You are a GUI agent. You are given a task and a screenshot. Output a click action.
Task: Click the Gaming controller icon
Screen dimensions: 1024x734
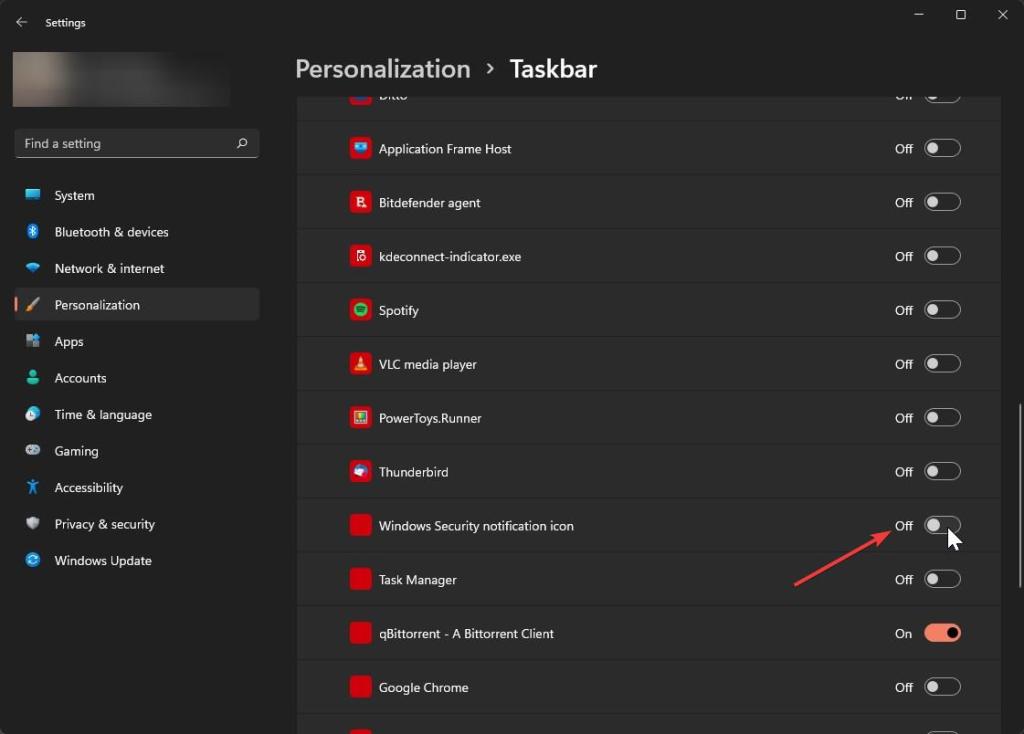[33, 450]
